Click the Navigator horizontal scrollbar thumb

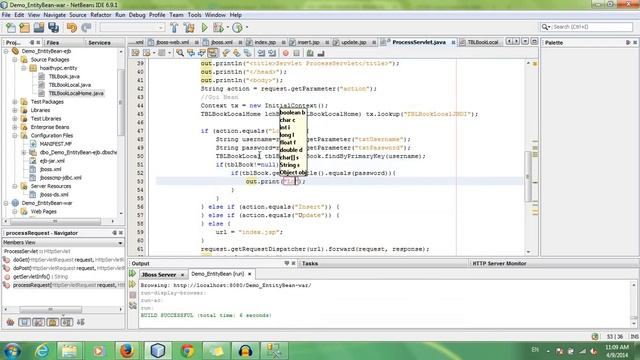51,309
